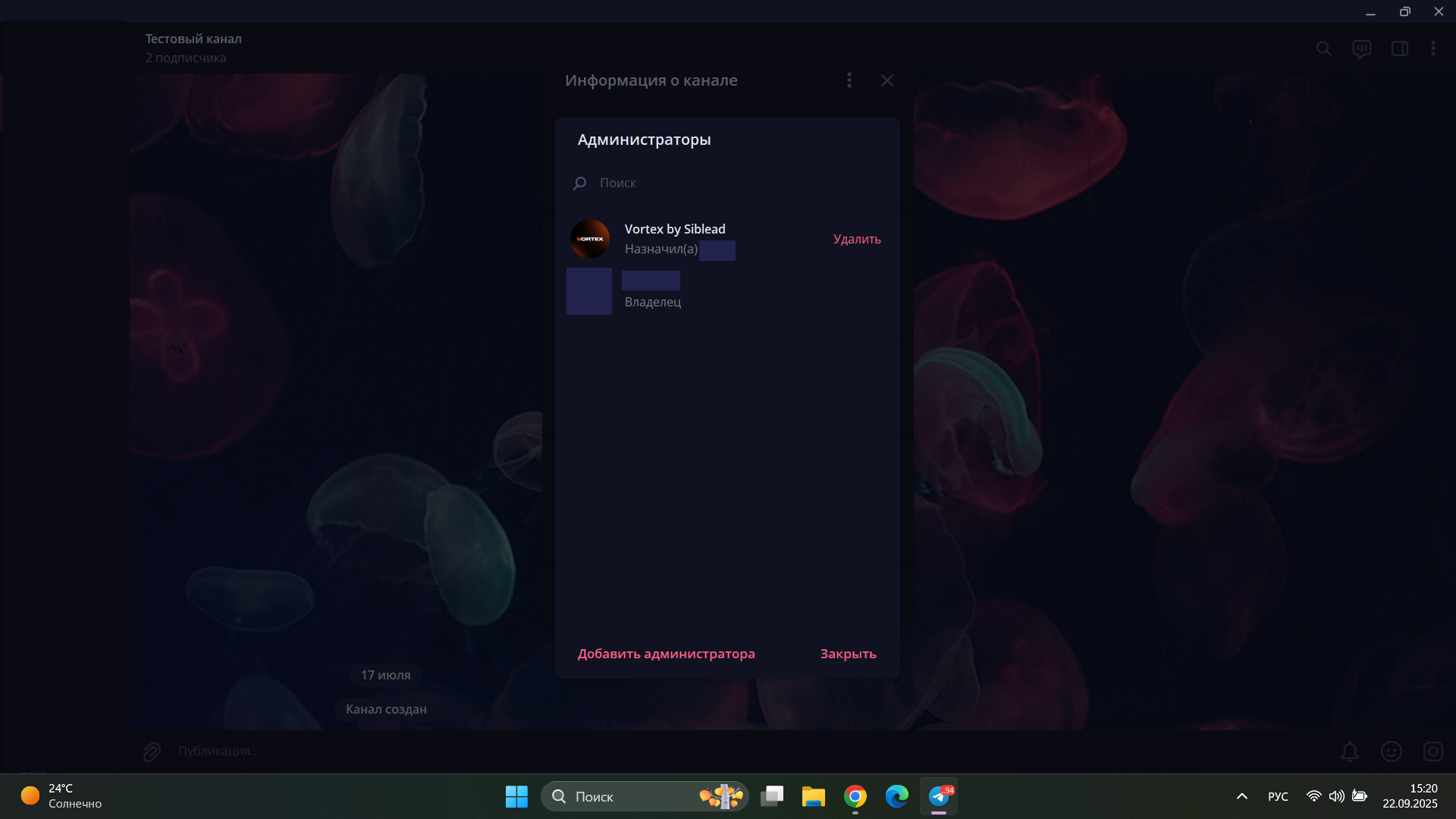Remove admin via Удалить link

(x=856, y=239)
